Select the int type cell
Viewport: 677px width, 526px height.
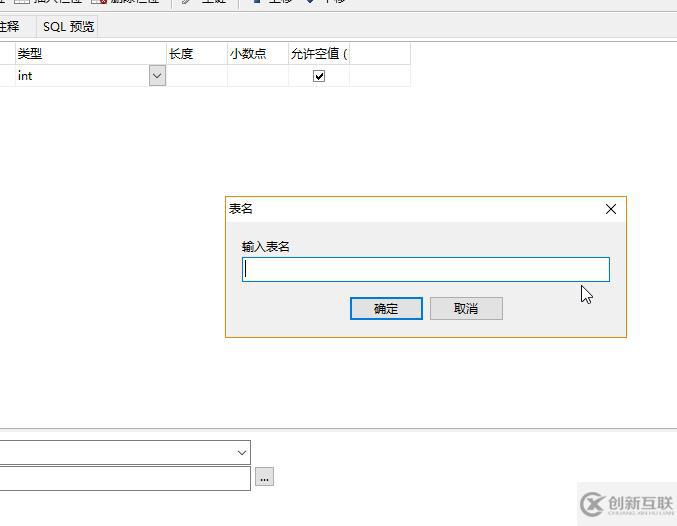[82, 76]
